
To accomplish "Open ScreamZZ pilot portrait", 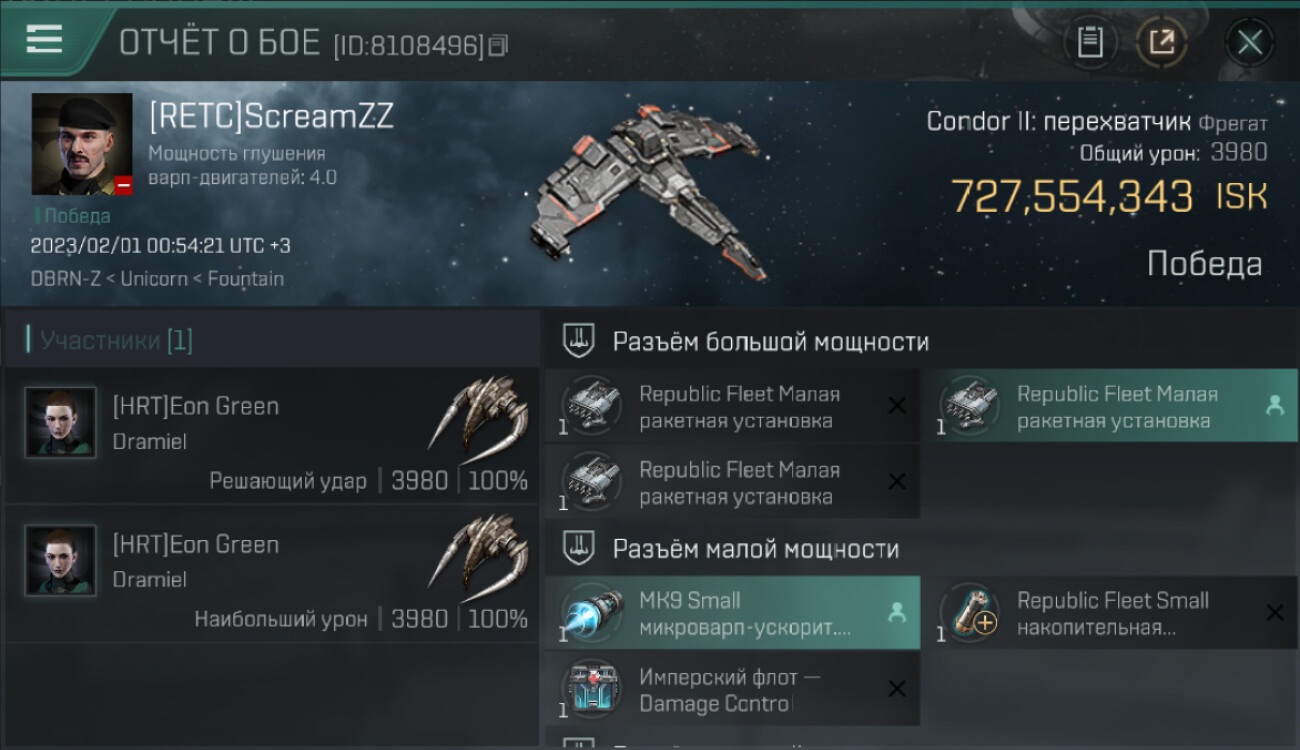I will click(x=82, y=144).
